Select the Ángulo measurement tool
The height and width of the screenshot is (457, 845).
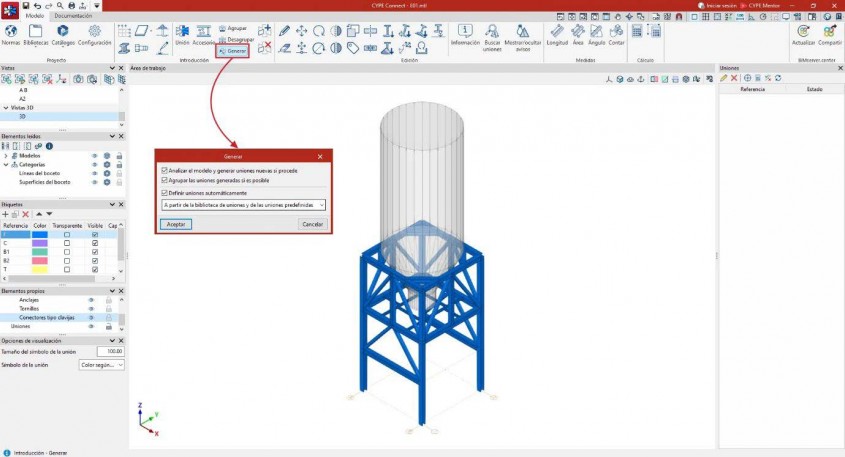click(597, 35)
